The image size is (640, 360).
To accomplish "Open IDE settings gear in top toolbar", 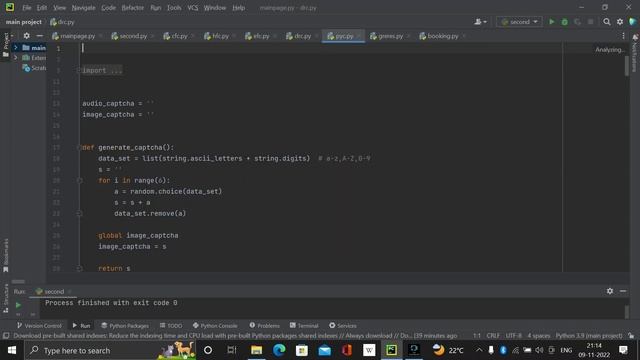I will (x=620, y=22).
